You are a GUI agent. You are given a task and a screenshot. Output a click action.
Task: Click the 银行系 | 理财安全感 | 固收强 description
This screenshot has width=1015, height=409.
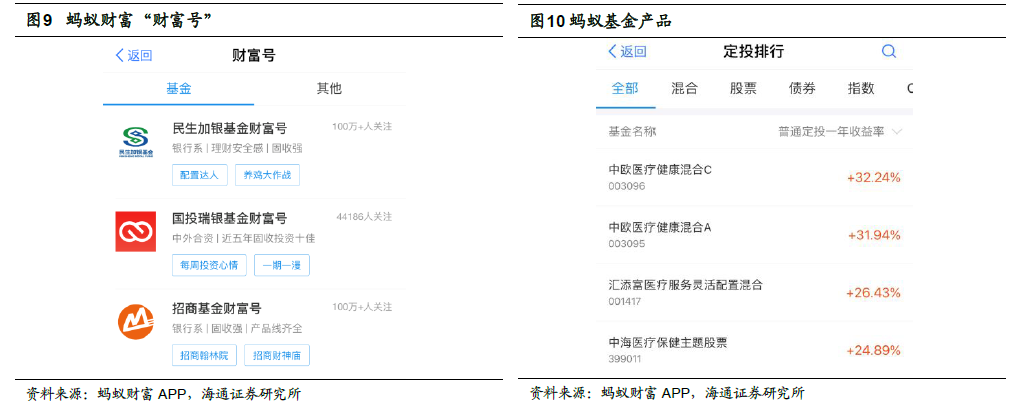(x=237, y=148)
